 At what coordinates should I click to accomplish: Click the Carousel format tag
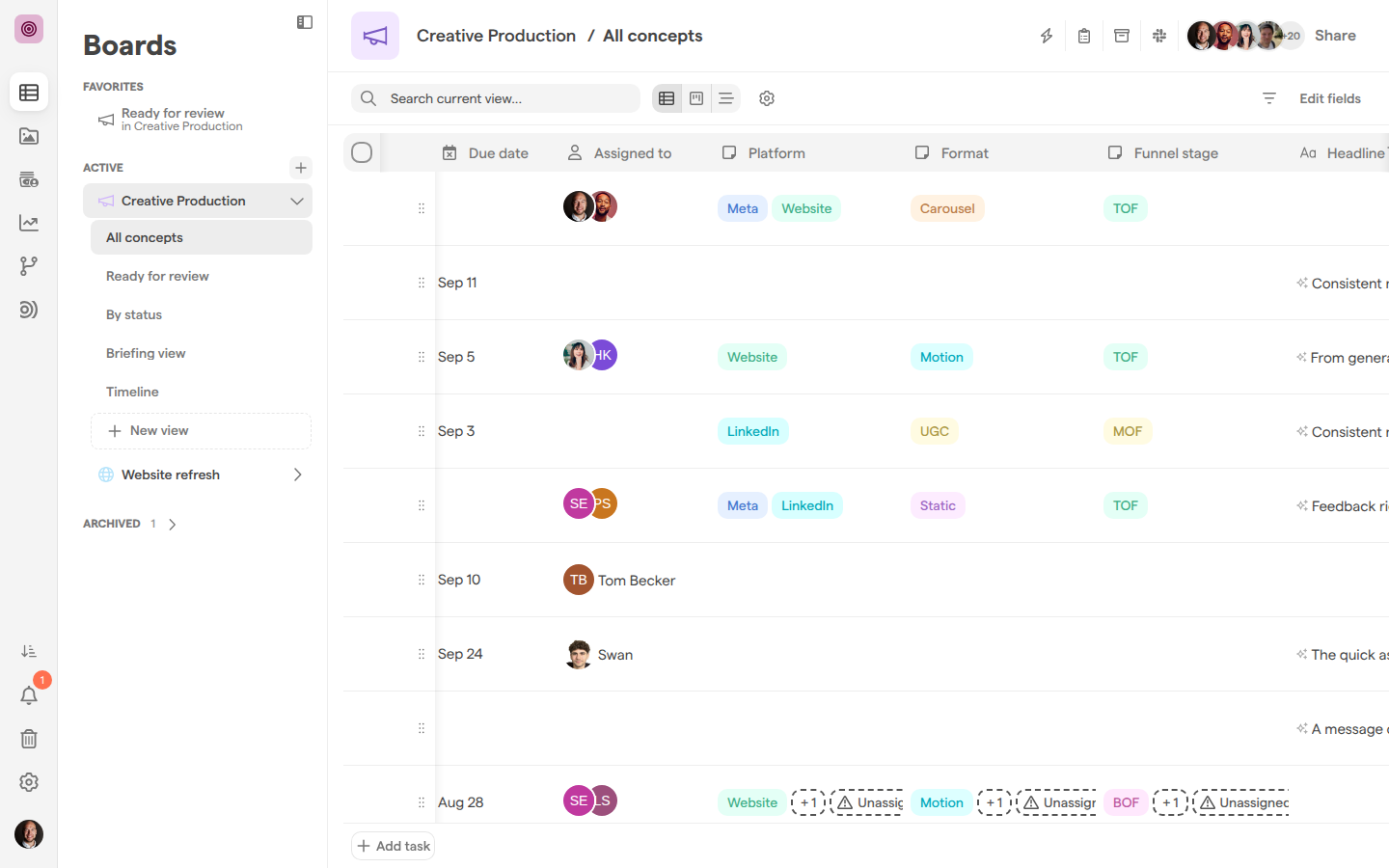pos(947,208)
